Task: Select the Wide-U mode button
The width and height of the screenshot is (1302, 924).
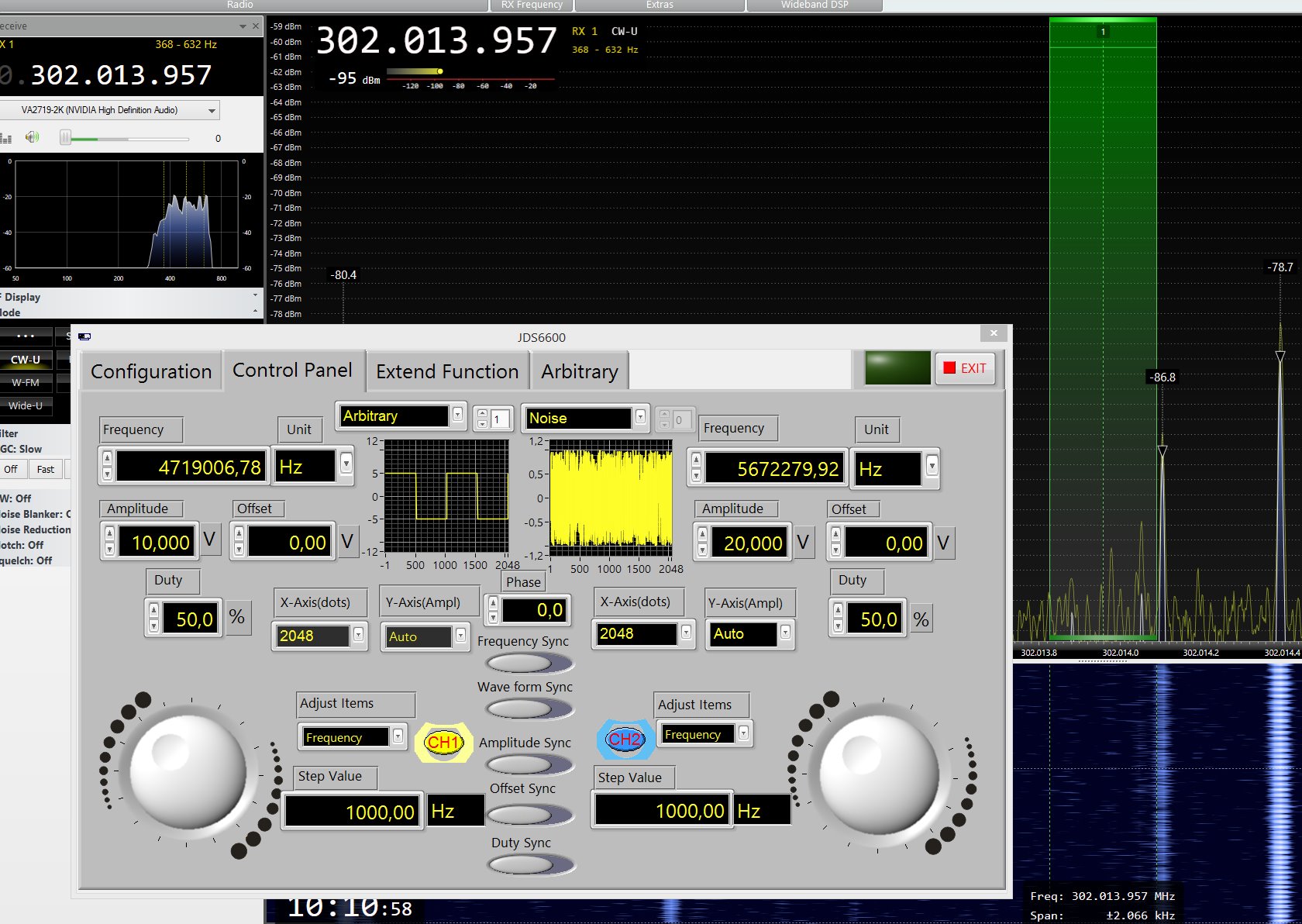Action: tap(26, 405)
